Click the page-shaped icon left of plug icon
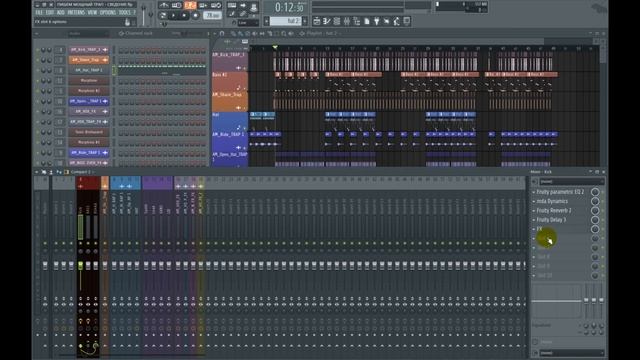This screenshot has height=360, width=640. click(x=367, y=21)
